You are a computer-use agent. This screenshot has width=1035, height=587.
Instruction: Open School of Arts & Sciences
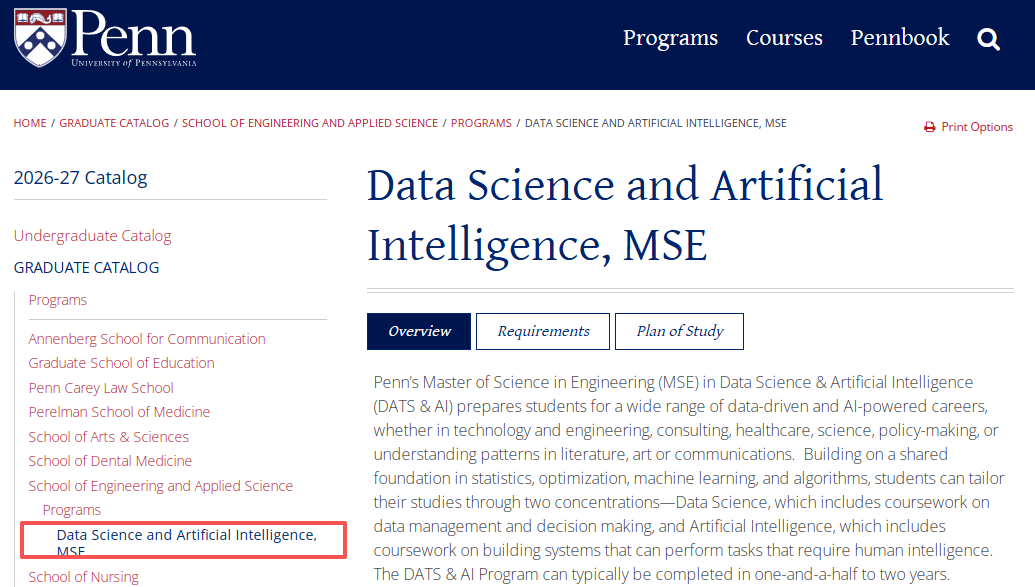(108, 436)
